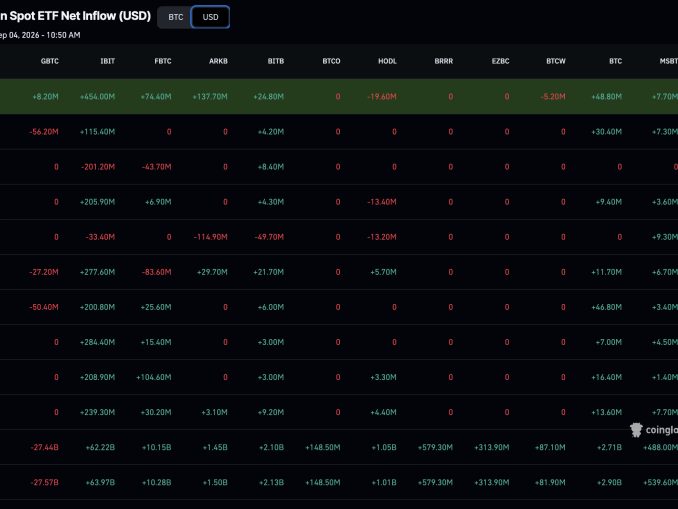This screenshot has width=678, height=509.
Task: Select the -56.20M GBTC cell
Action: 44,132
